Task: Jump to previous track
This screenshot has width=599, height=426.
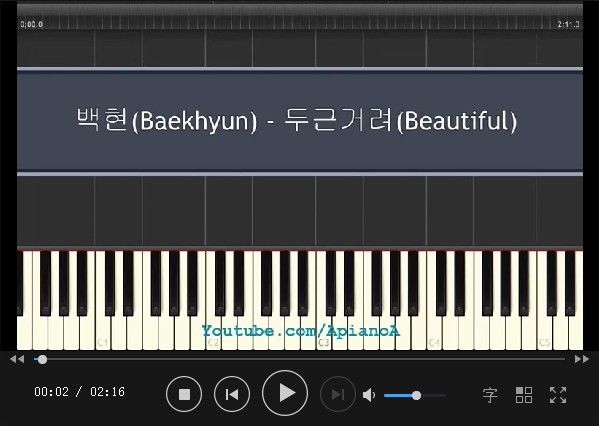Action: [x=232, y=394]
